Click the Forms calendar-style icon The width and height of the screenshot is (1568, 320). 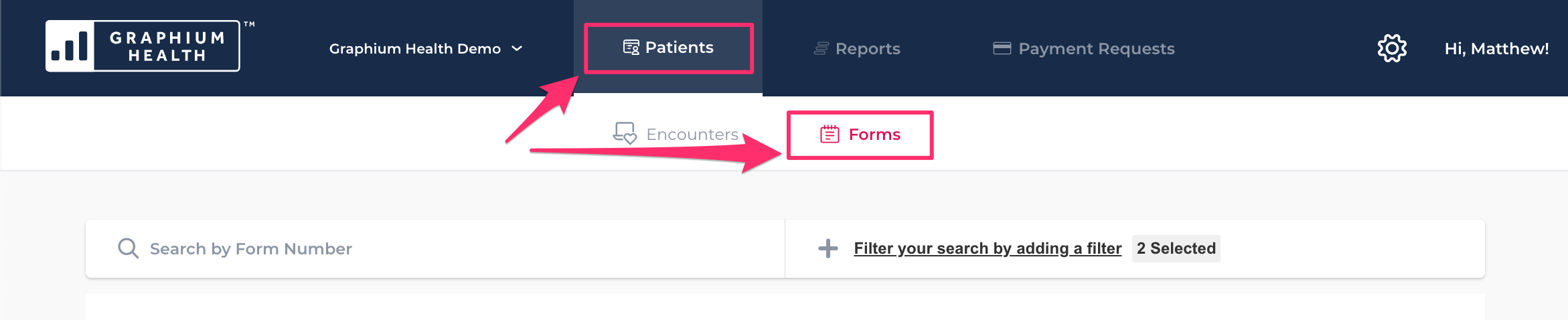point(830,134)
